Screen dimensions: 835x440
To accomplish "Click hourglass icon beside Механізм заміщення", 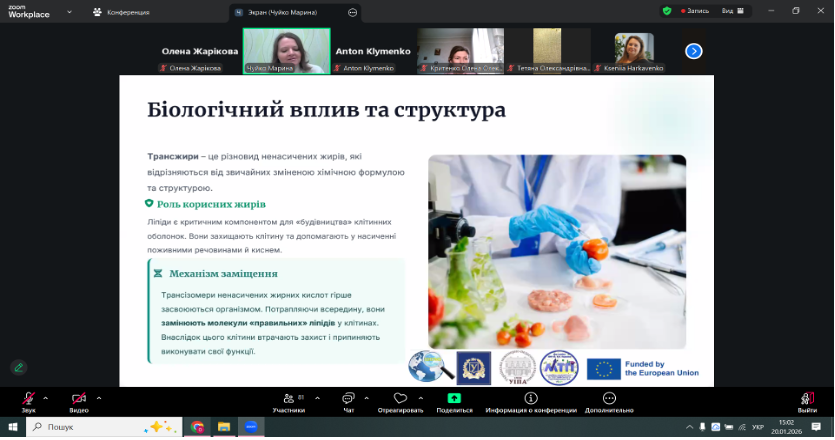I will click(158, 273).
